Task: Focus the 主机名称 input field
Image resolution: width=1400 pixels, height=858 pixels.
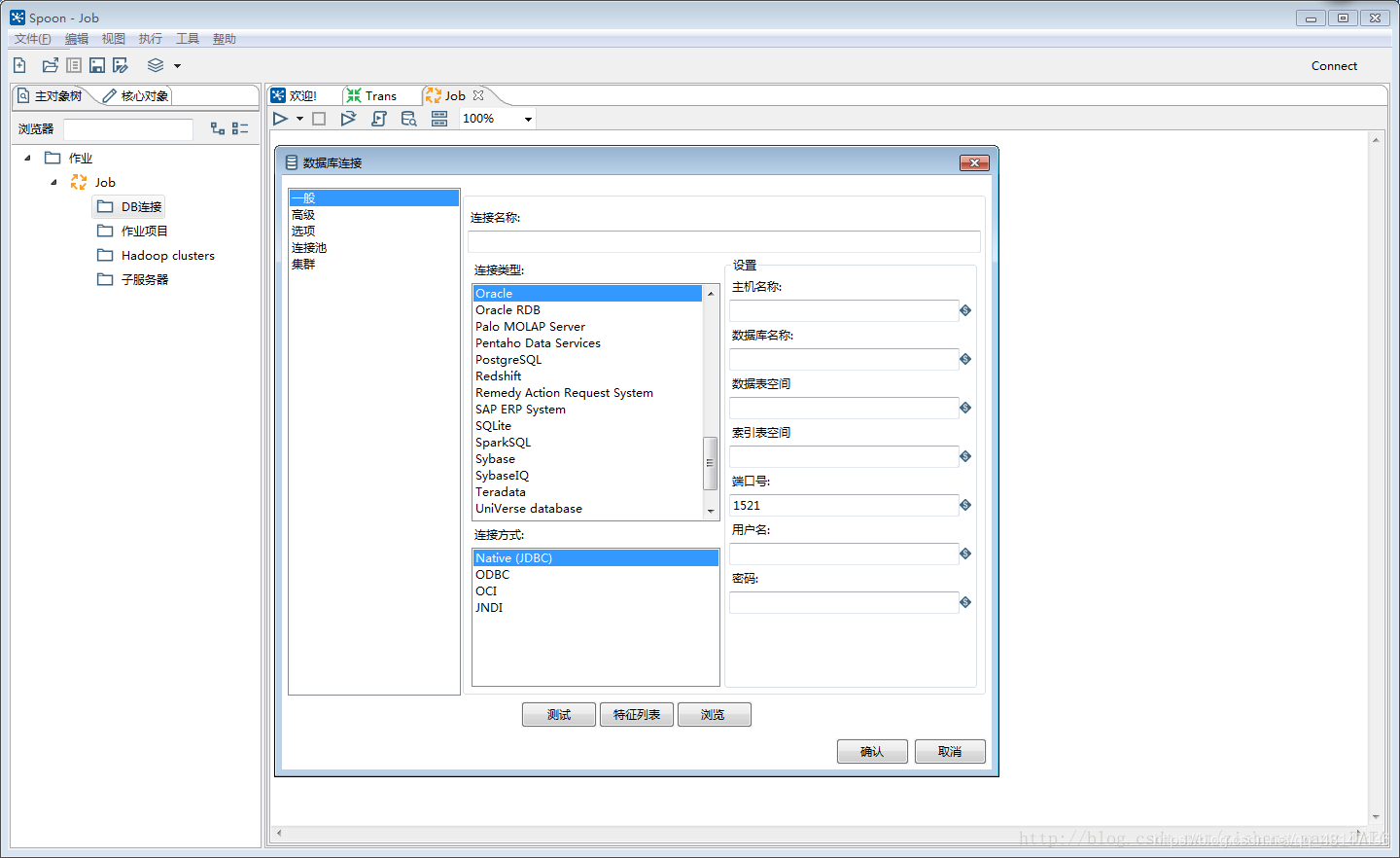Action: [844, 310]
